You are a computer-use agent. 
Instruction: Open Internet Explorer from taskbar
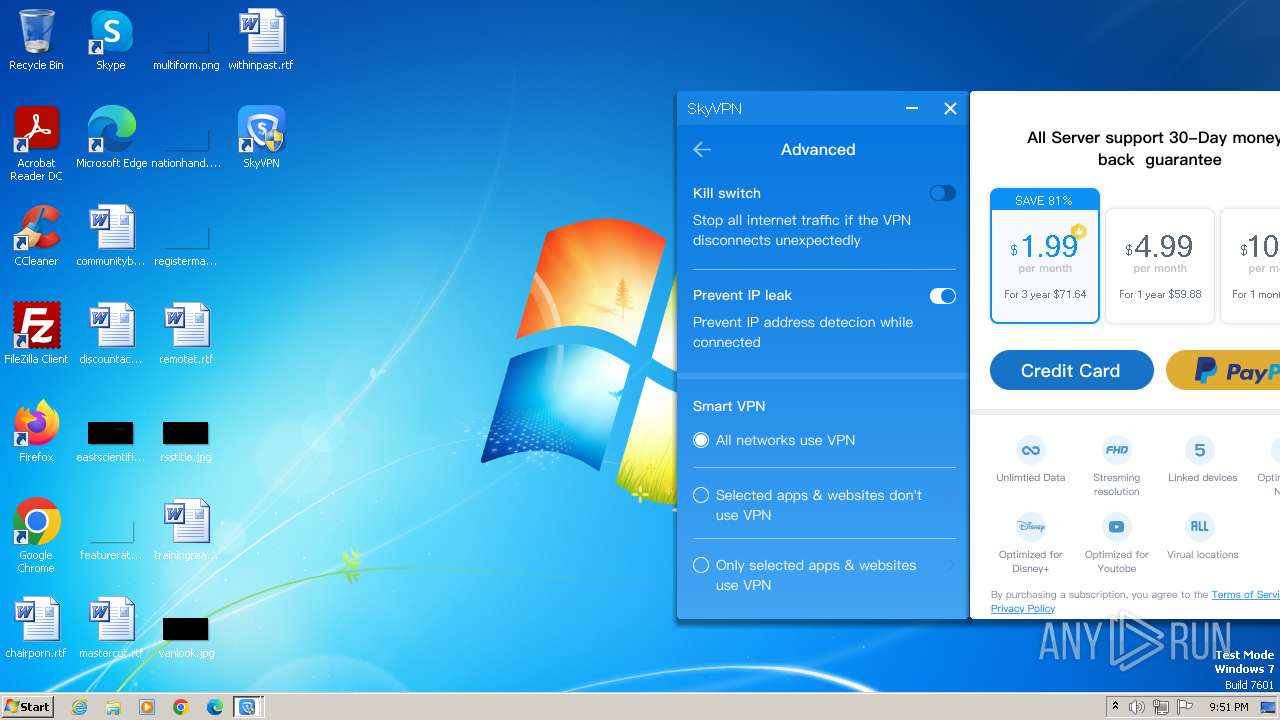(80, 707)
